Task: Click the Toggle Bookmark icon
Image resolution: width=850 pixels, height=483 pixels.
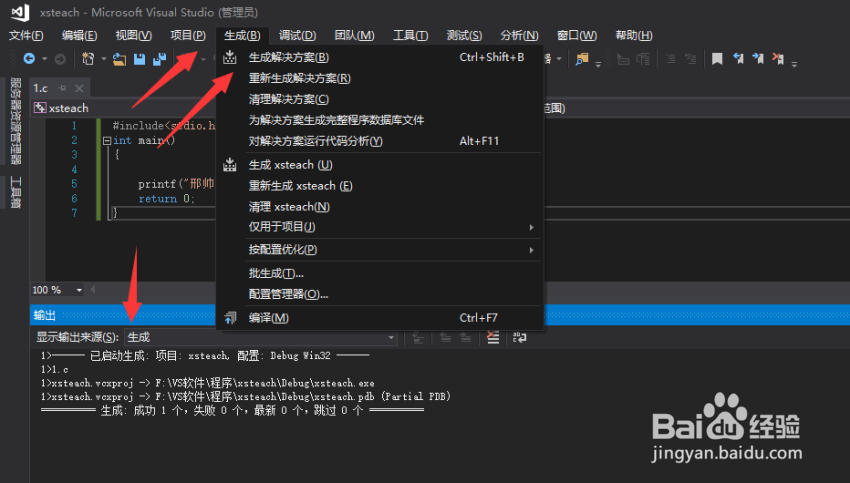Action: pos(717,59)
